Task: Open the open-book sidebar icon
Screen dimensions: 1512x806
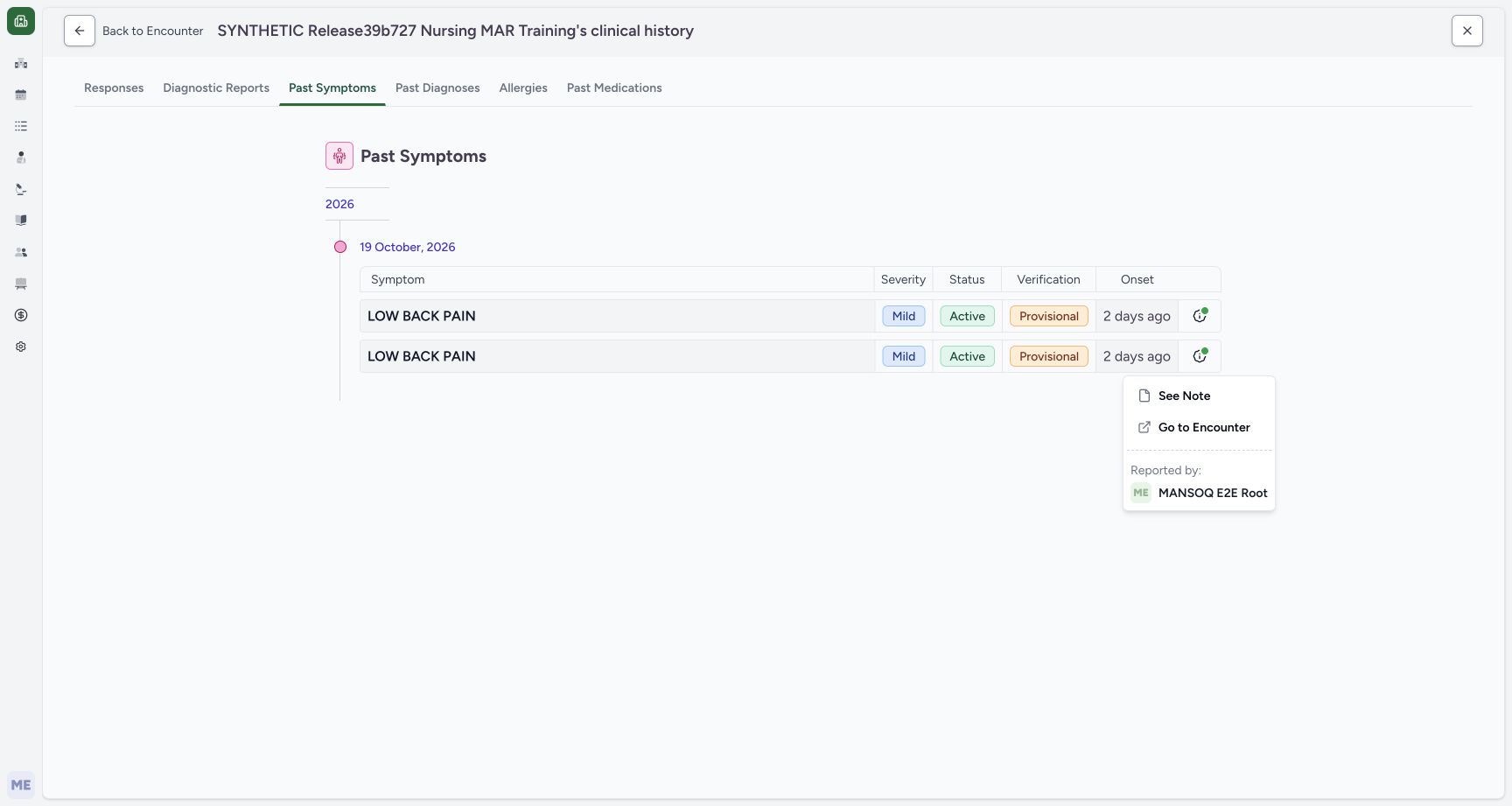Action: click(21, 221)
